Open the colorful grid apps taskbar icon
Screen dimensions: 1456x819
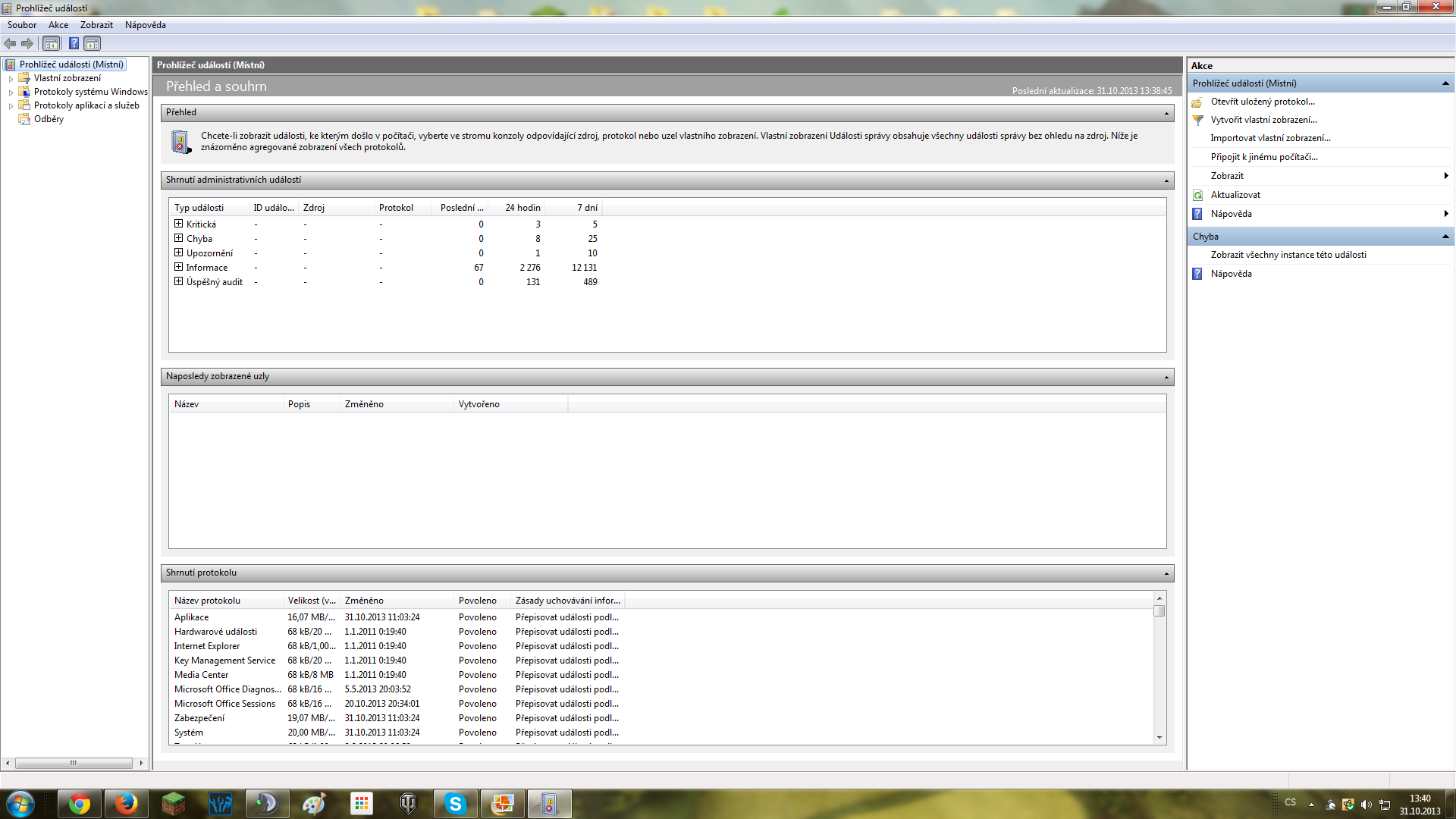361,804
